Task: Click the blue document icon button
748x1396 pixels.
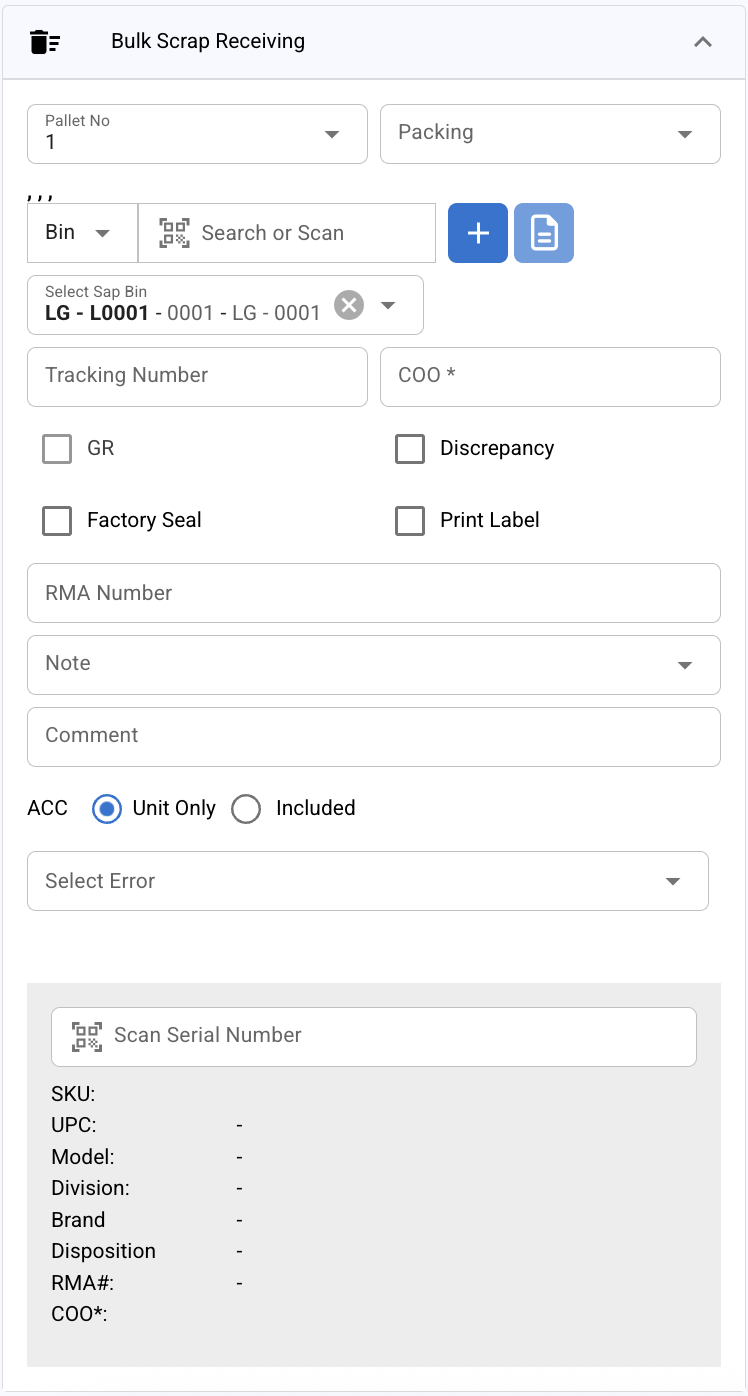Action: pyautogui.click(x=544, y=233)
